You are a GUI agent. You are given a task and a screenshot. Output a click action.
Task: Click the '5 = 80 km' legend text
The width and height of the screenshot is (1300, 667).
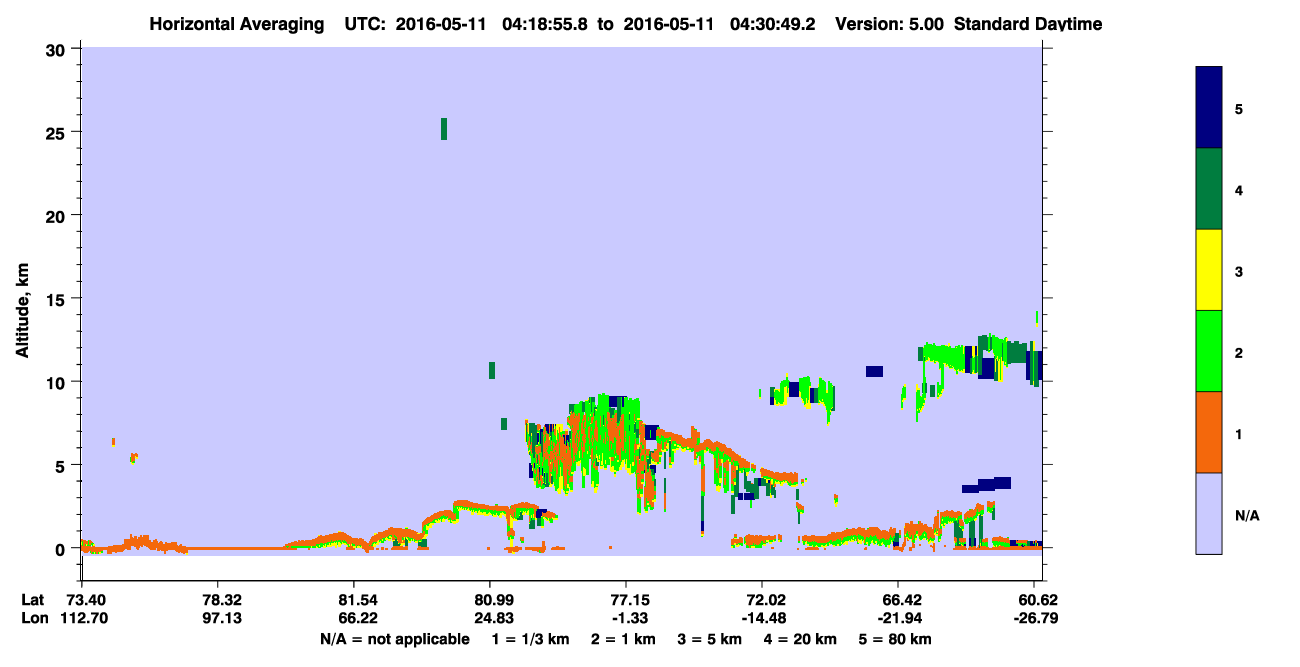point(896,639)
